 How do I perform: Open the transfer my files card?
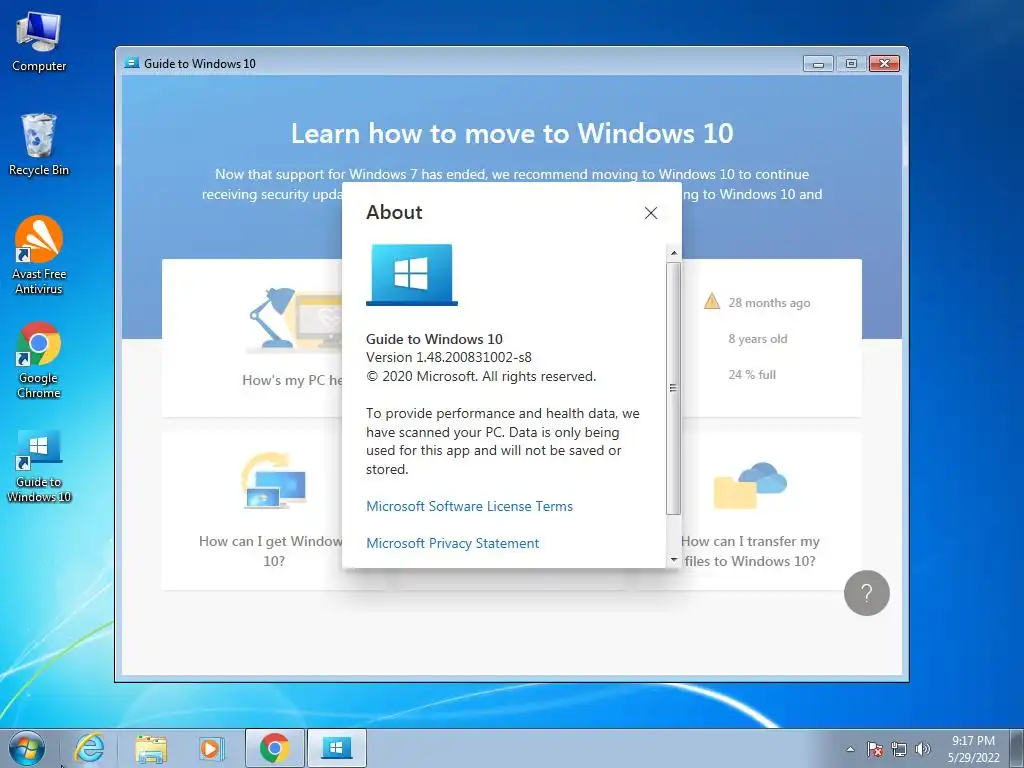(771, 511)
